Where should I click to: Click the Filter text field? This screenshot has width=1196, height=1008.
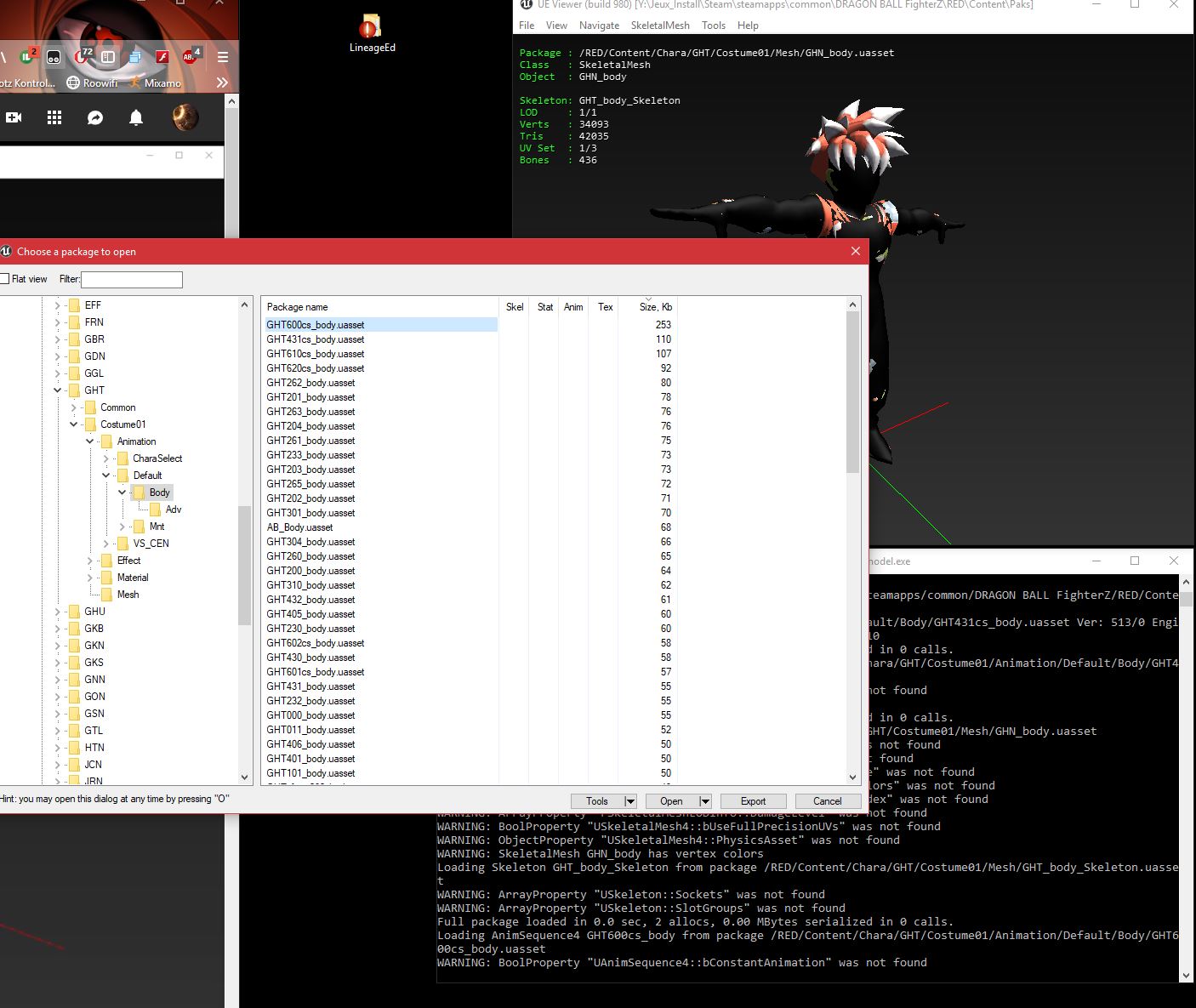(132, 279)
